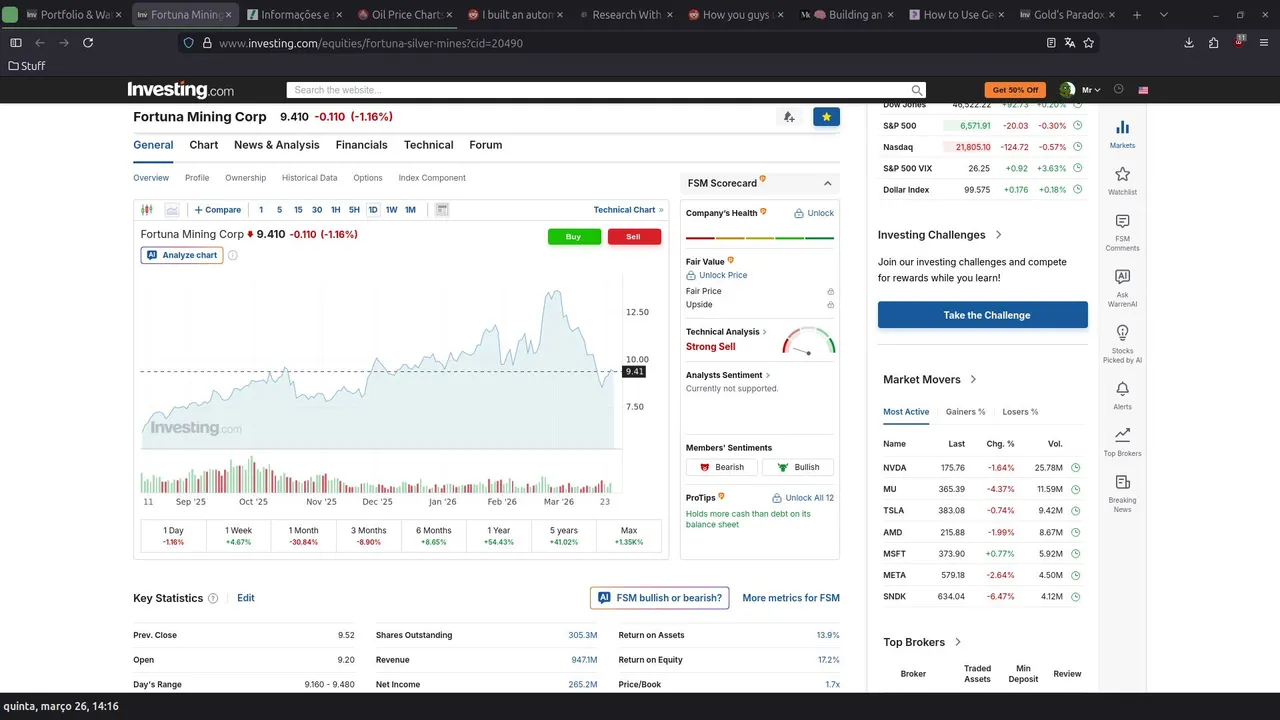
Task: Select the 5H chart interval
Action: click(x=354, y=210)
